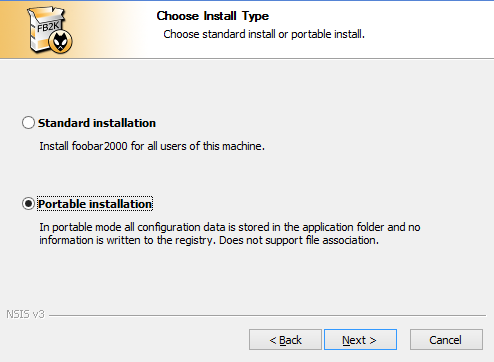Click the word 'foobar2000' in standard description
This screenshot has height=362, width=494.
[100, 146]
